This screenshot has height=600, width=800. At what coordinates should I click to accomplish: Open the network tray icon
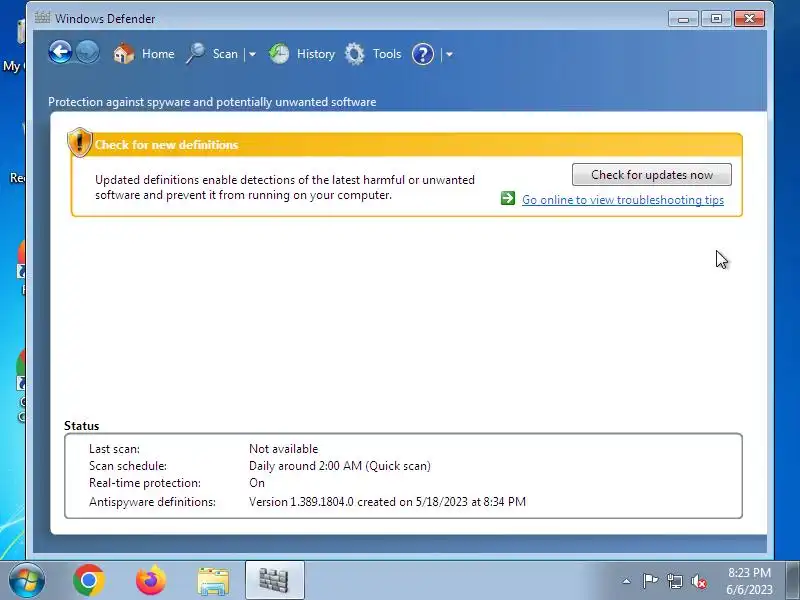pyautogui.click(x=674, y=581)
